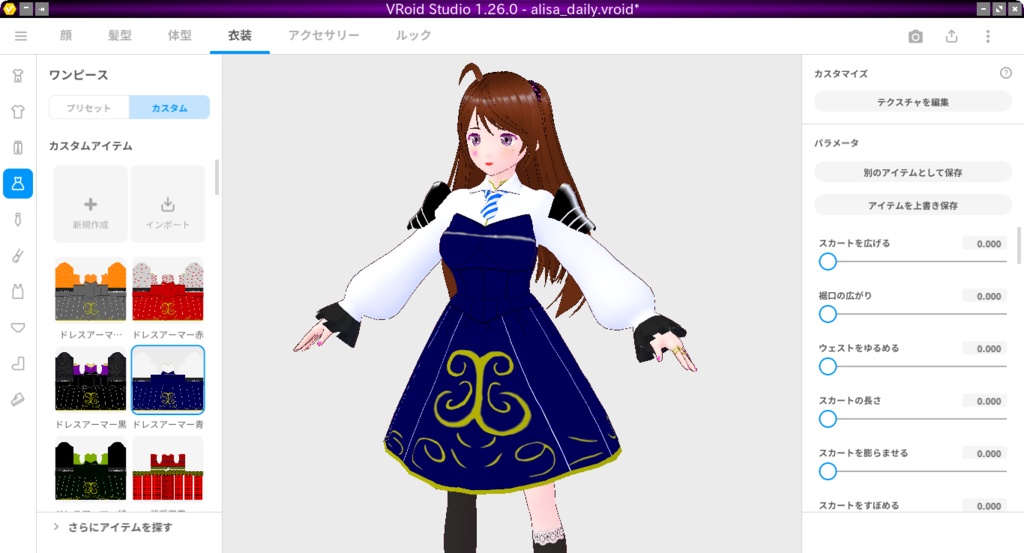Click the インポート import tile
Image resolution: width=1024 pixels, height=553 pixels.
tap(168, 204)
